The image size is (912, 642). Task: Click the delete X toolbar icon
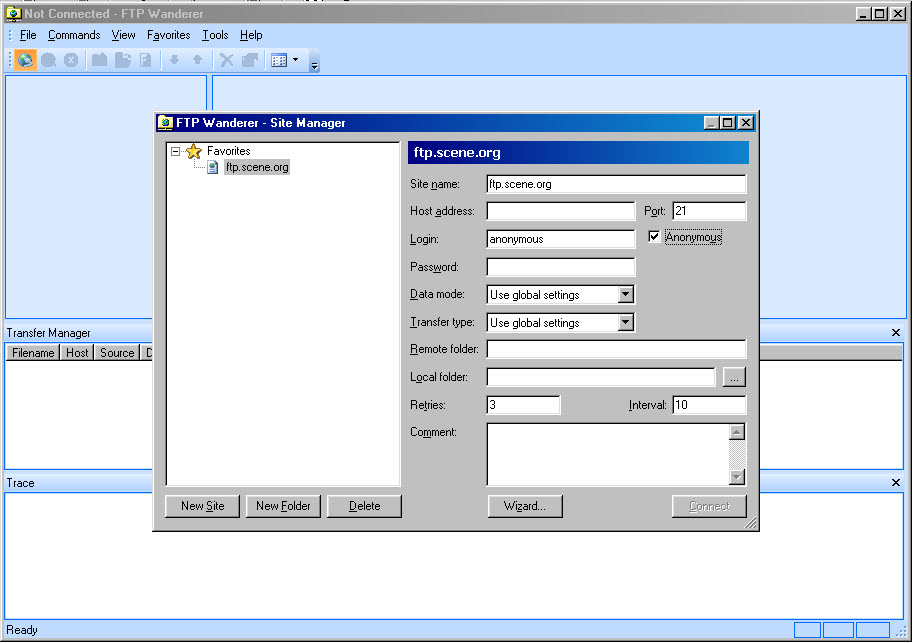pyautogui.click(x=227, y=60)
